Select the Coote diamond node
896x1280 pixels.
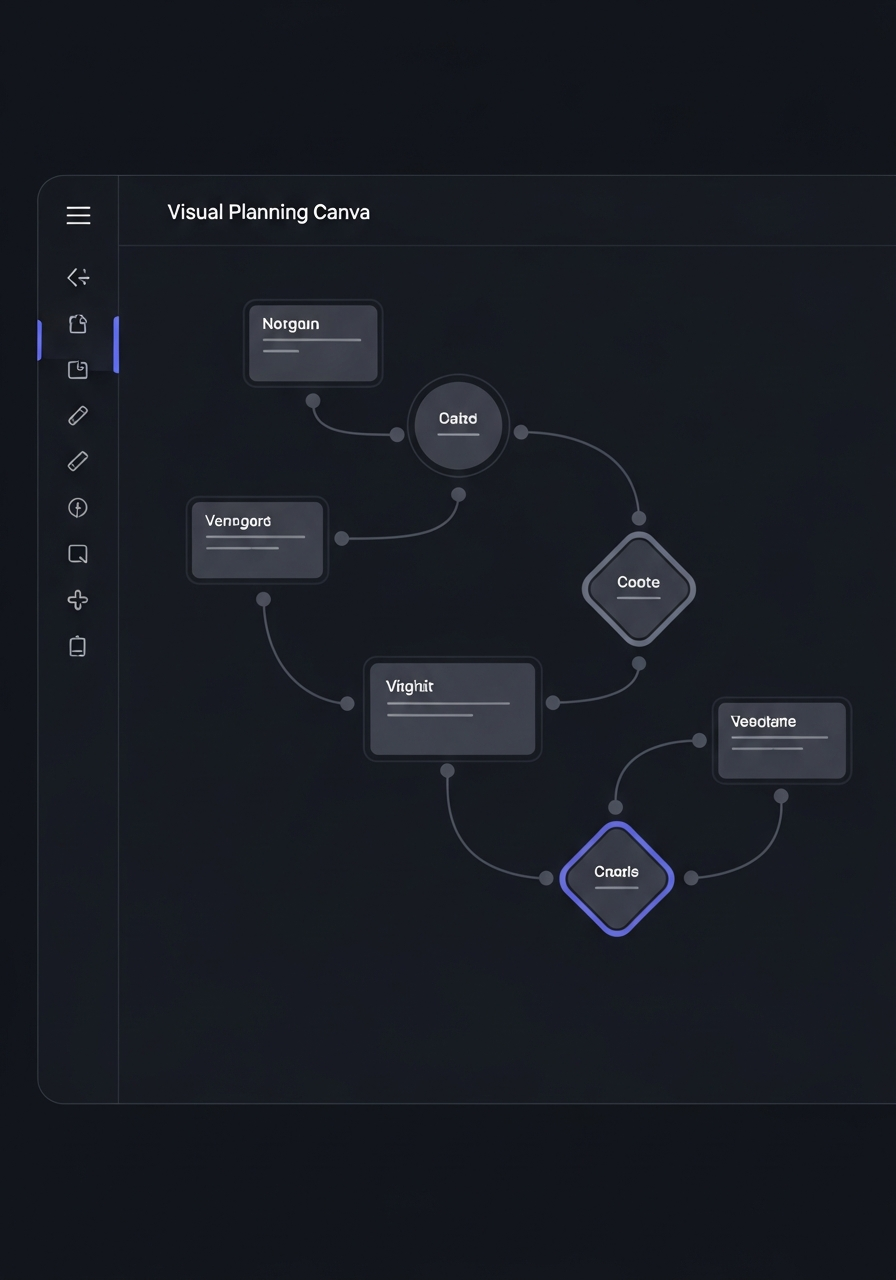point(639,588)
